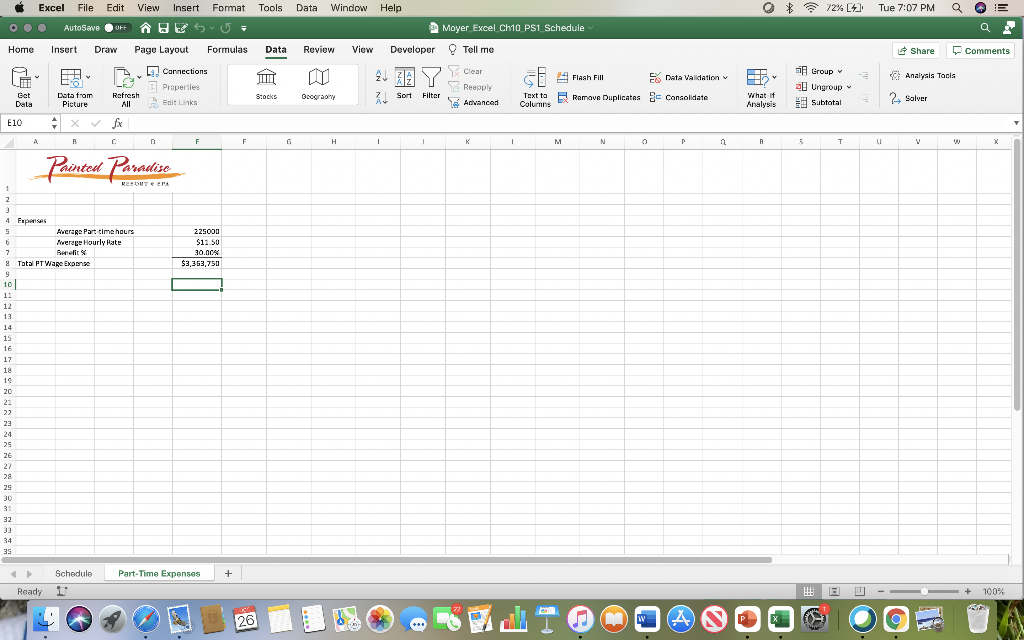Click the zoom in plus button
Image resolution: width=1024 pixels, height=640 pixels.
click(968, 591)
